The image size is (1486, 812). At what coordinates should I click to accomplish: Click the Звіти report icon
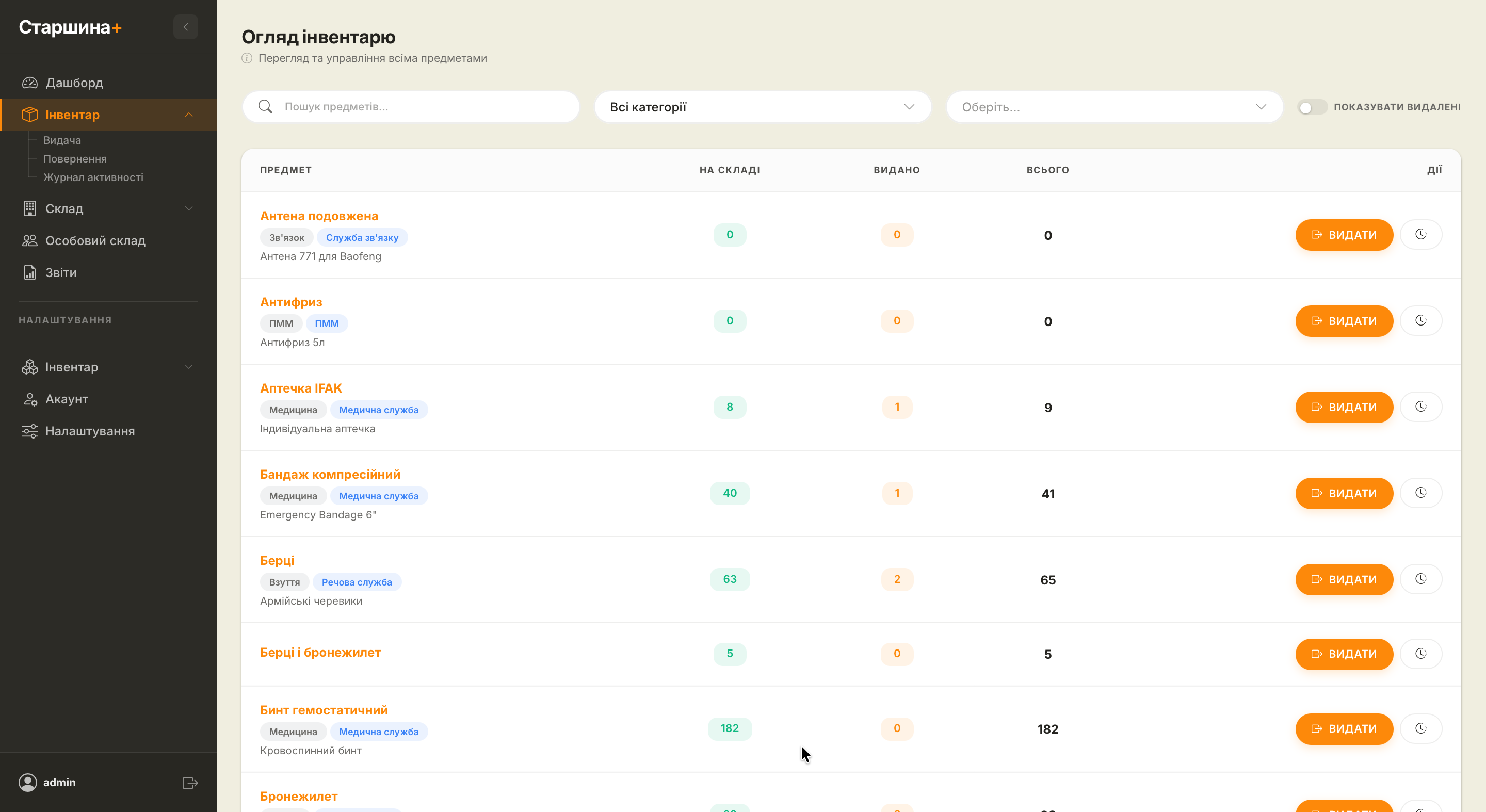[30, 273]
